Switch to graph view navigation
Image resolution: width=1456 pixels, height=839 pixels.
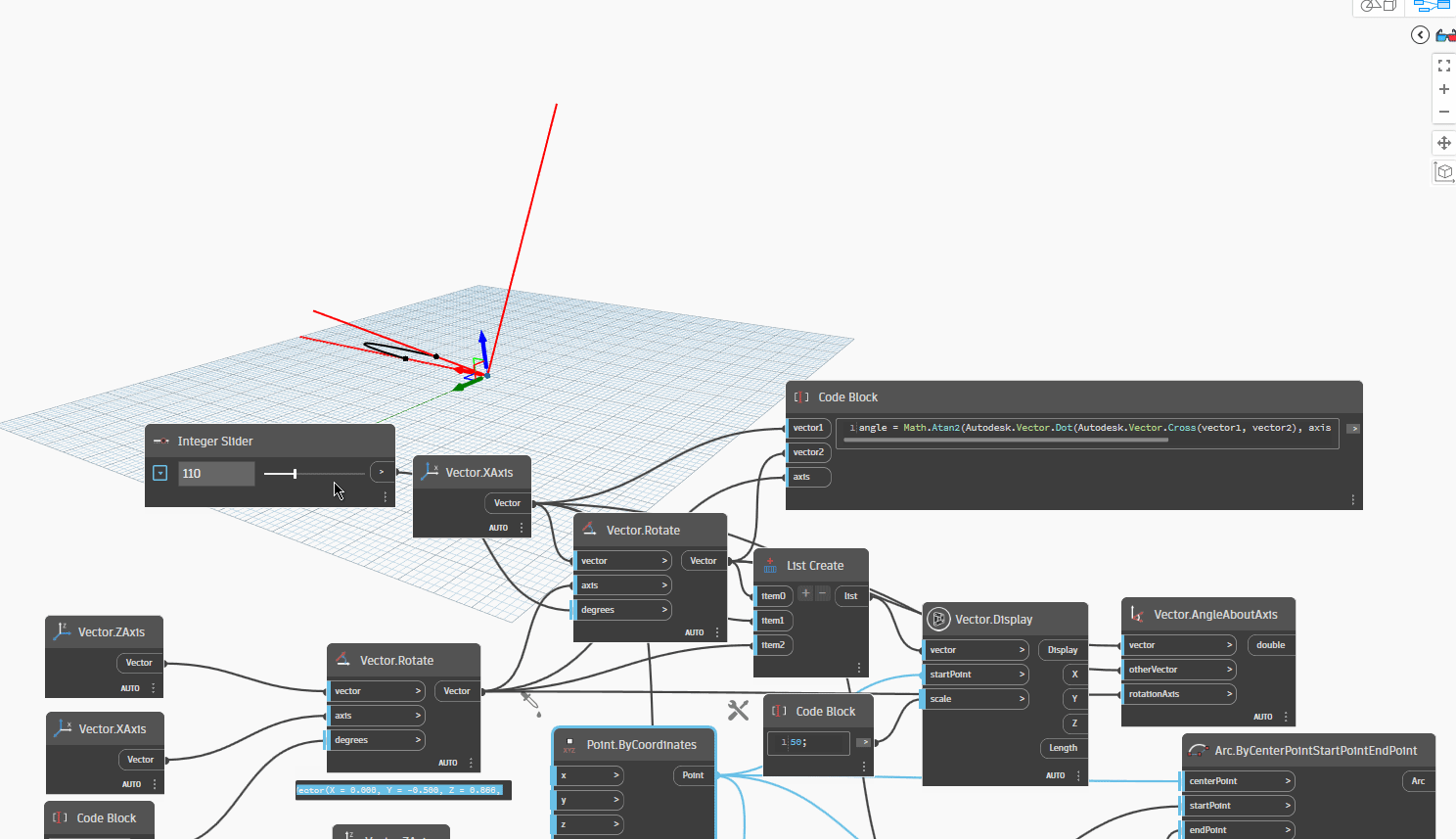coord(1431,6)
